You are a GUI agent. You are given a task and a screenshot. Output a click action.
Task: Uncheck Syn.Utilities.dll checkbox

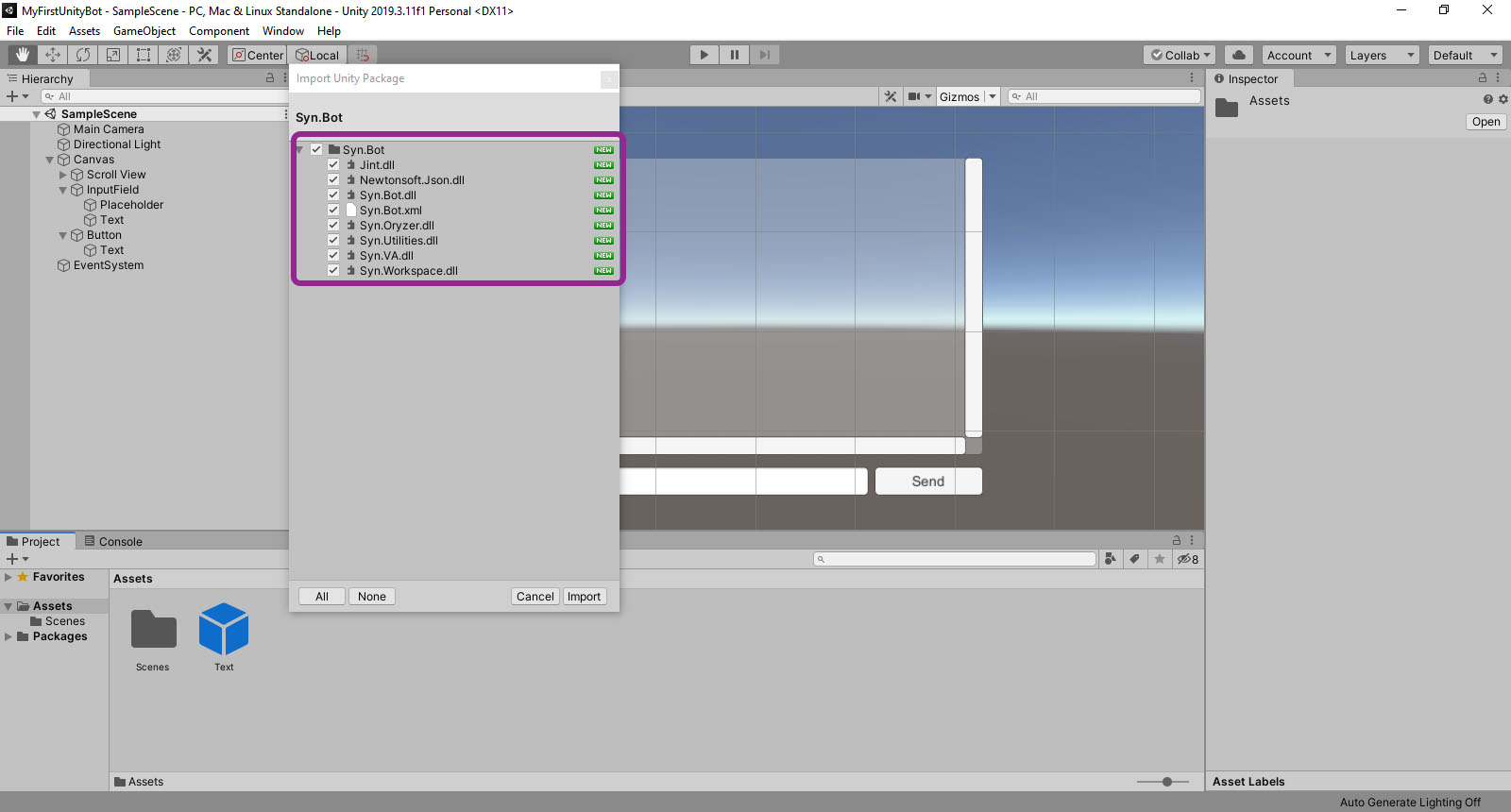pyautogui.click(x=333, y=240)
